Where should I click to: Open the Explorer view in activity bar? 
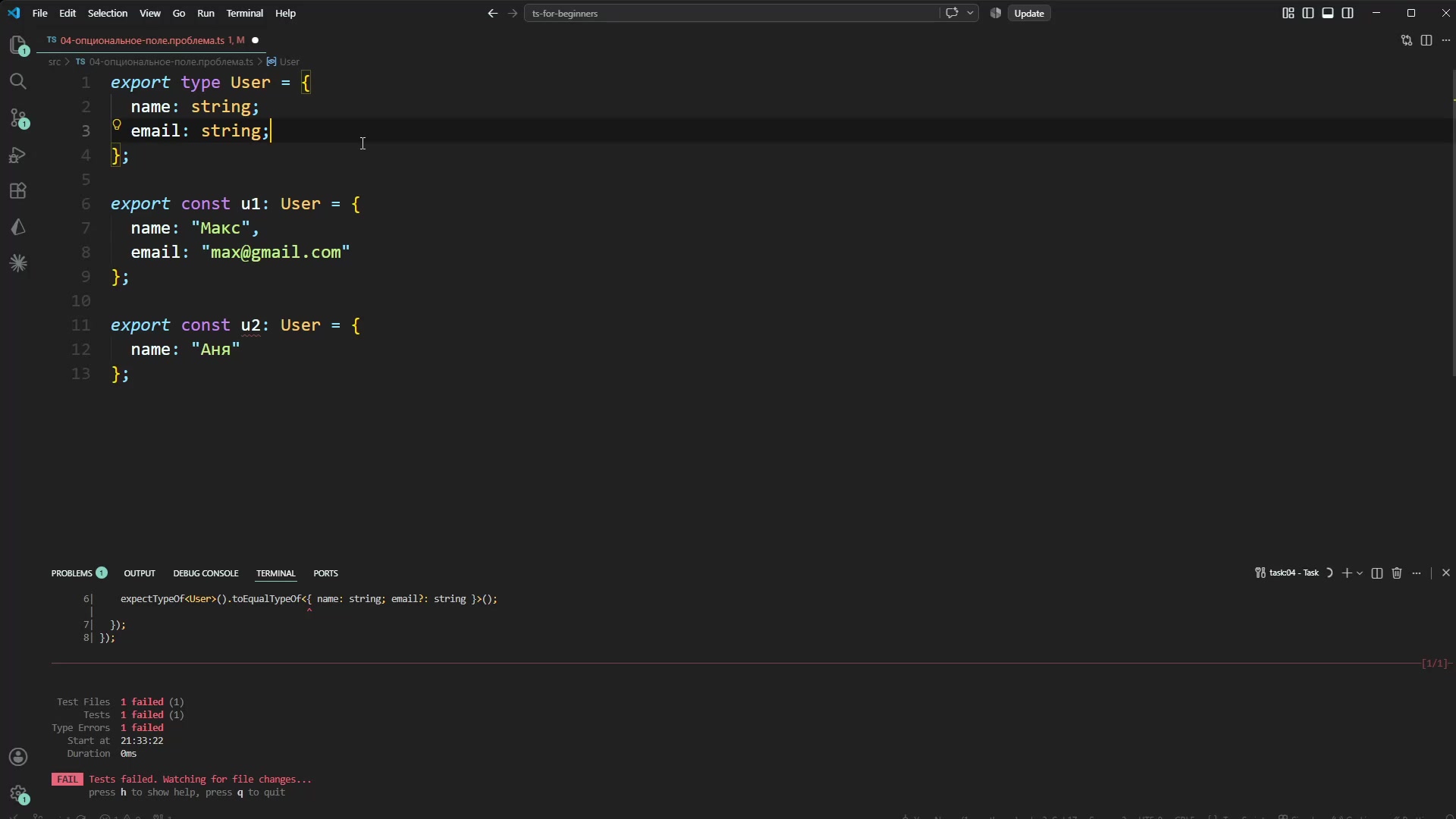point(18,45)
